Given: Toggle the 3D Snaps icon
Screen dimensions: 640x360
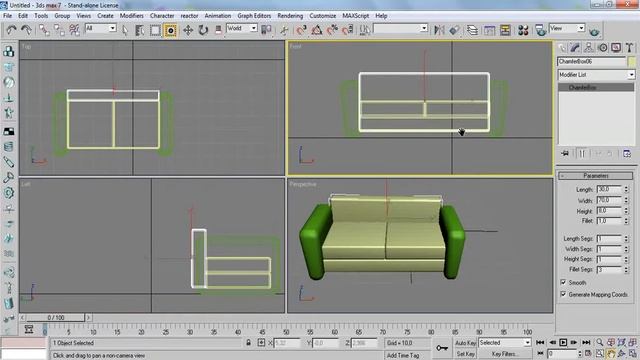Looking at the screenshot, I should point(301,30).
